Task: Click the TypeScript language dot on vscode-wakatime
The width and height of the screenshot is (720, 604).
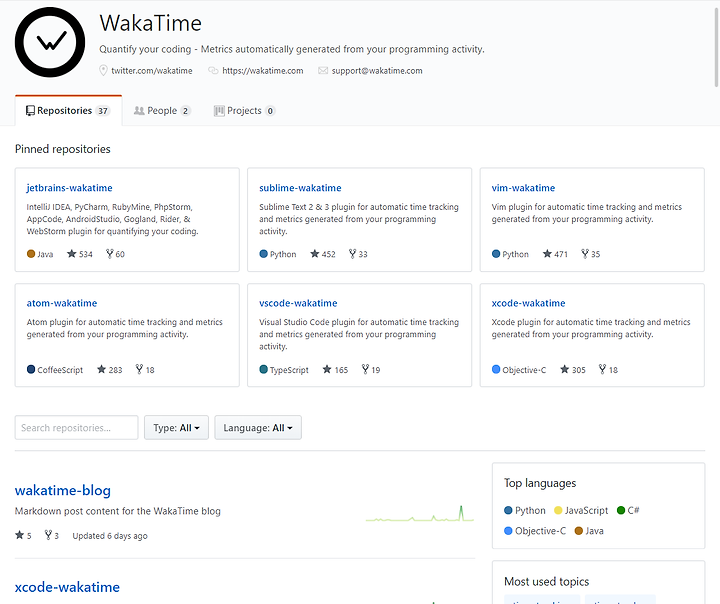Action: [x=263, y=369]
